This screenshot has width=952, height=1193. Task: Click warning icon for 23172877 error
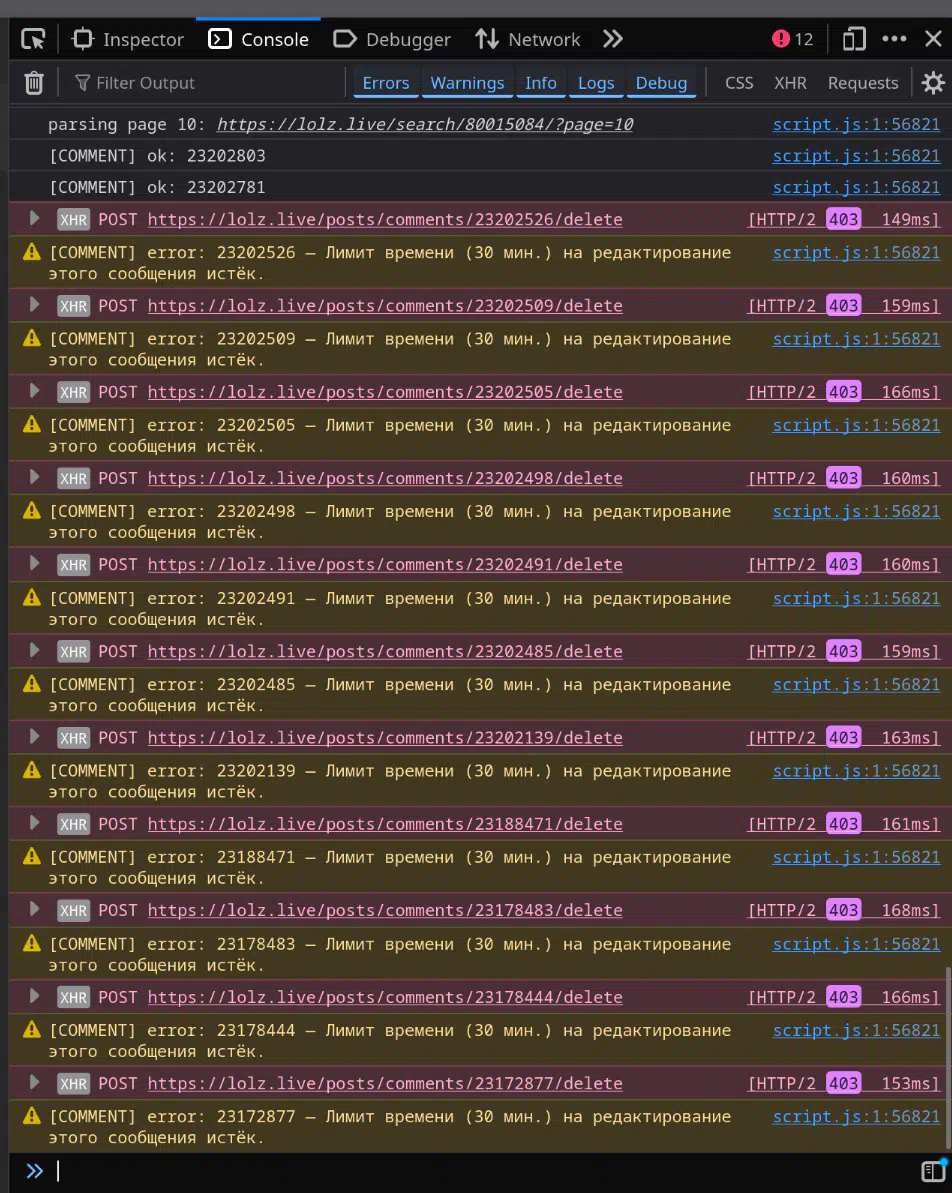point(31,1116)
